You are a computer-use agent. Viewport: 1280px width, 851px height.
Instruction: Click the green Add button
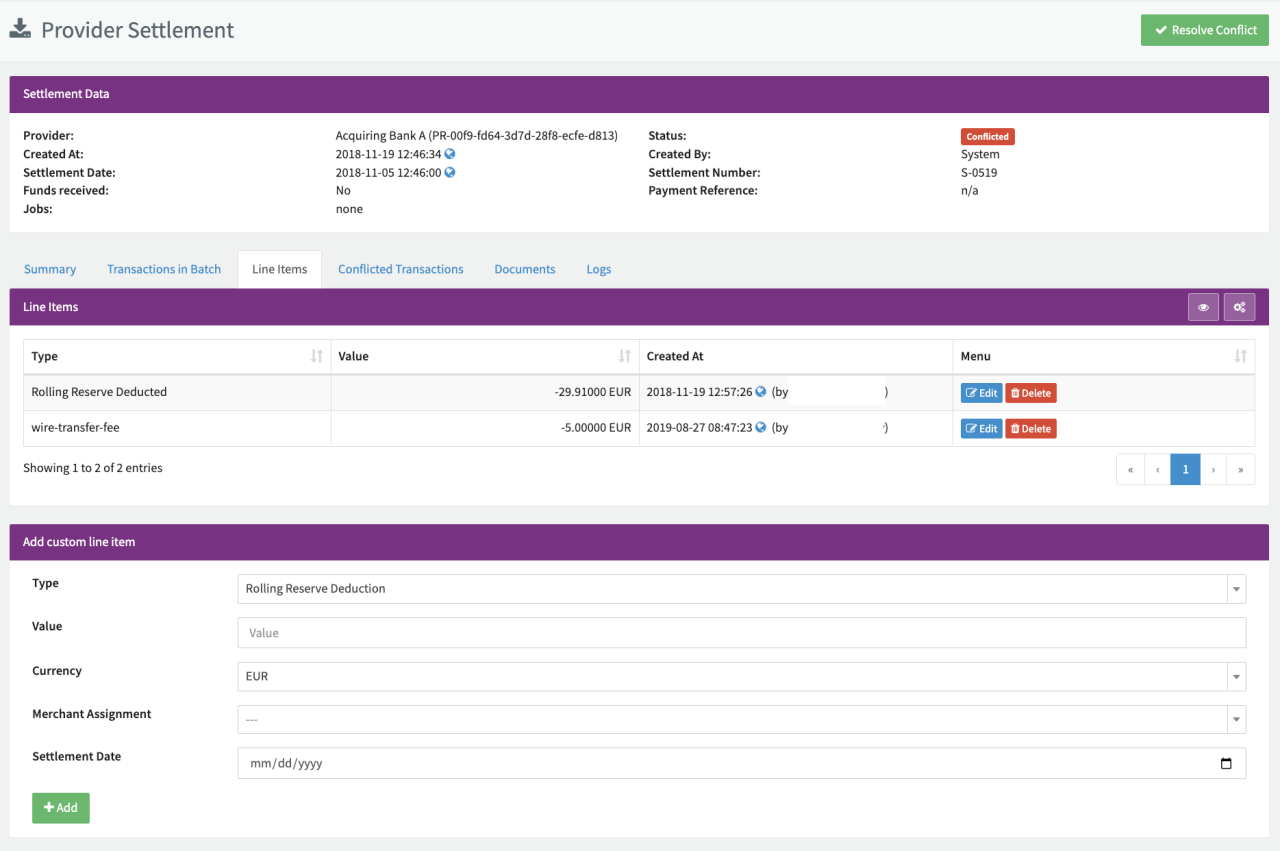[61, 808]
